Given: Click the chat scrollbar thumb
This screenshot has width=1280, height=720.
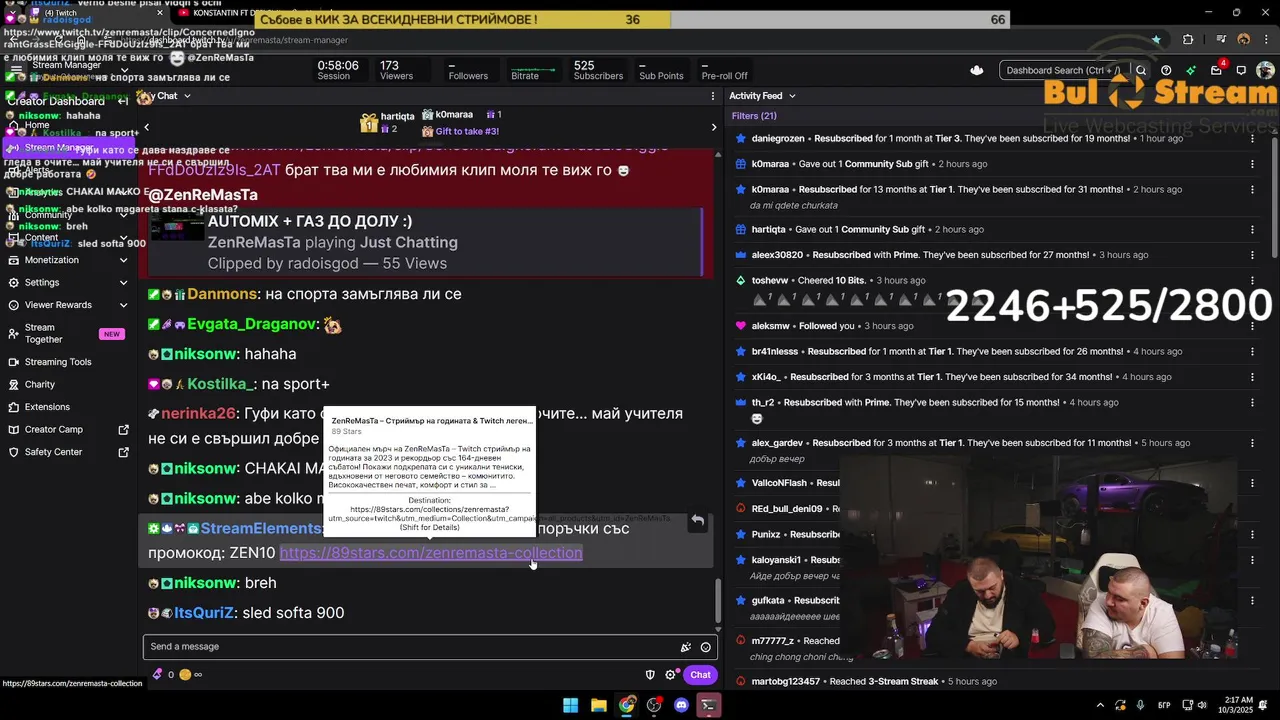Looking at the screenshot, I should pos(717,599).
